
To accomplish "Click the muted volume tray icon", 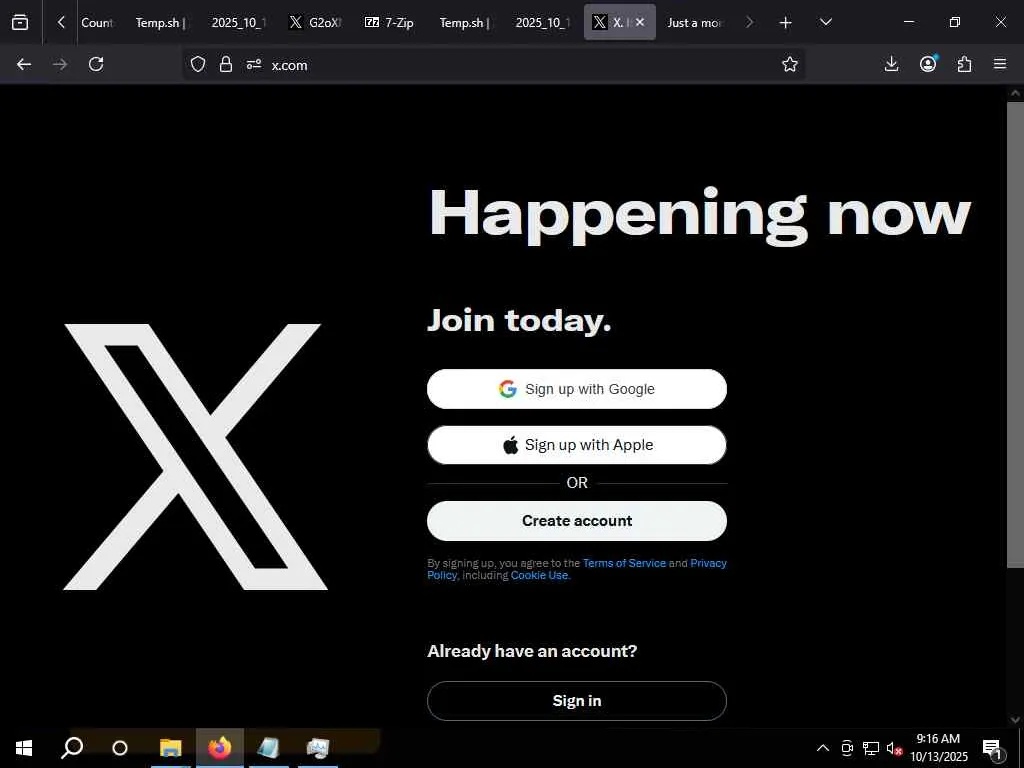I will coord(894,748).
